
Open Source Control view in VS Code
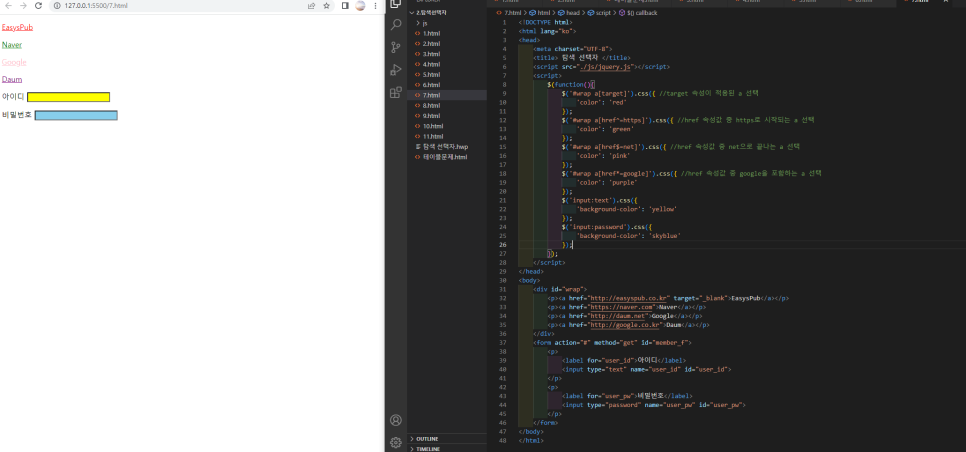click(x=396, y=47)
